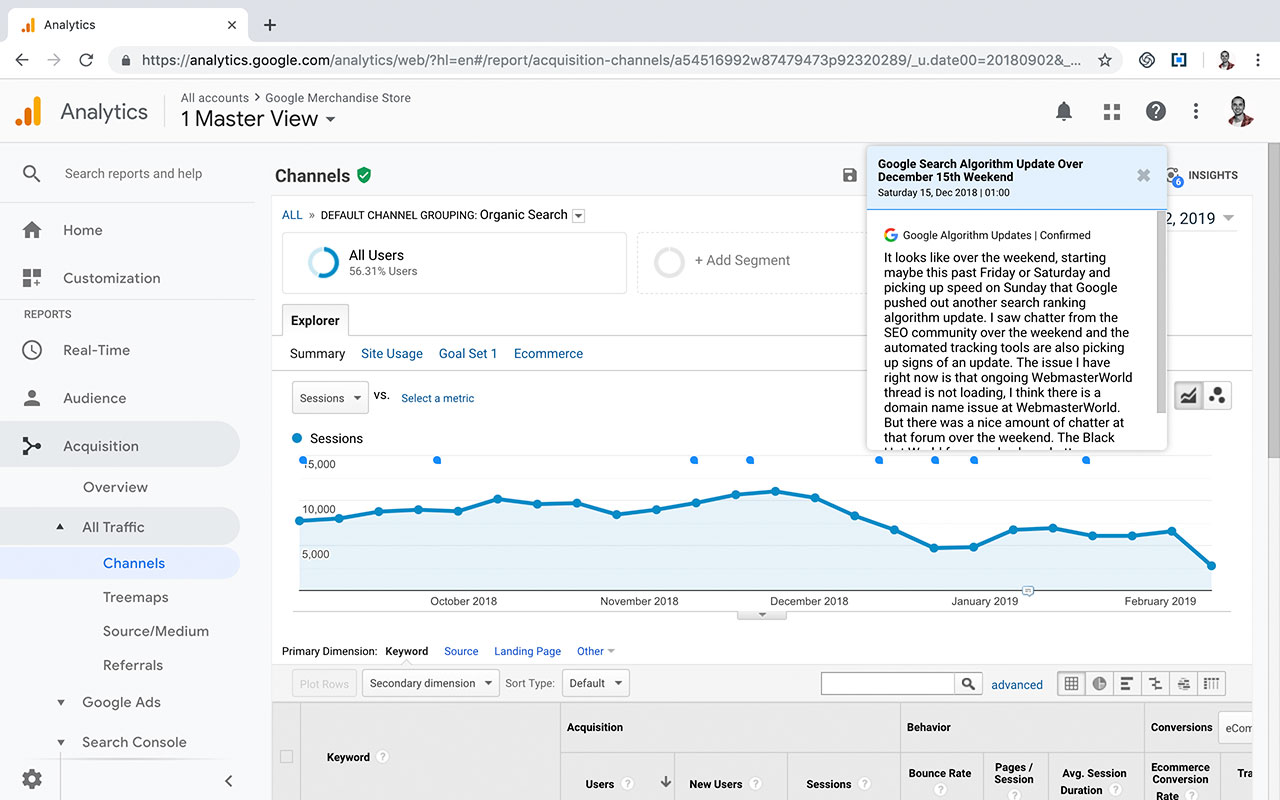Select the Explorer tab

315,320
